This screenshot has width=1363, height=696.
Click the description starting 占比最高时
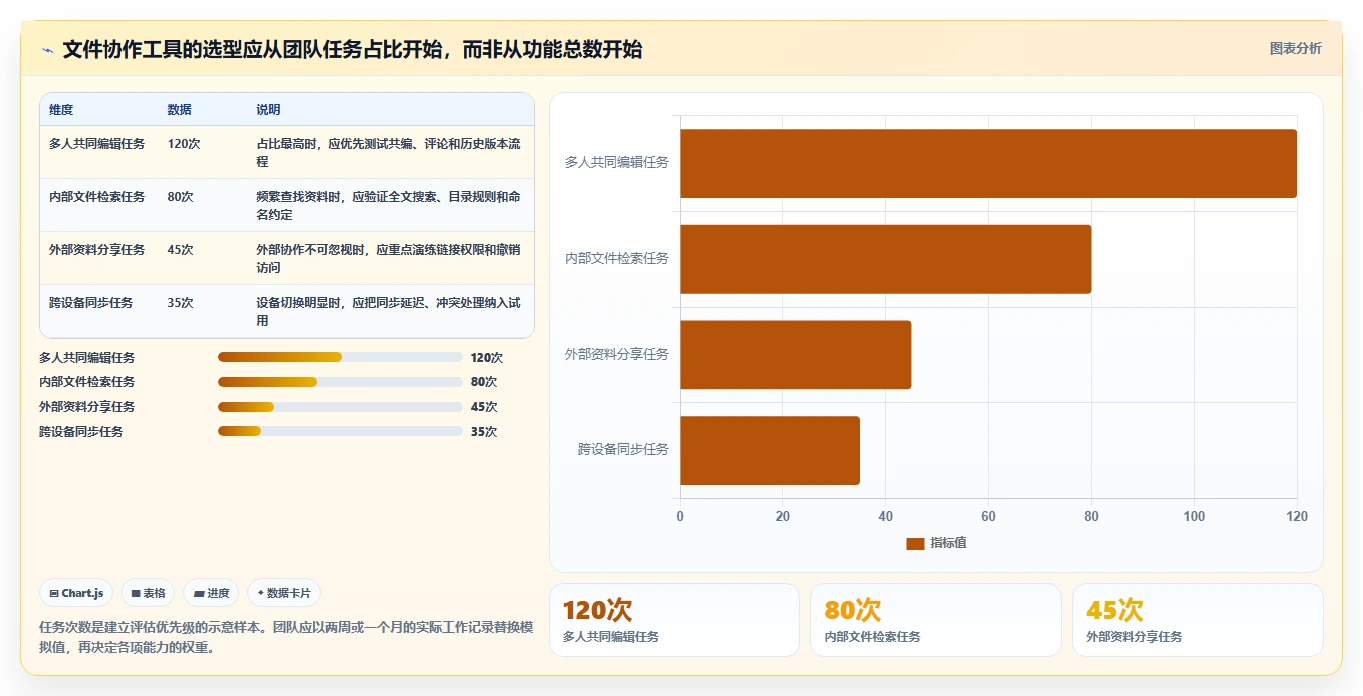(389, 153)
